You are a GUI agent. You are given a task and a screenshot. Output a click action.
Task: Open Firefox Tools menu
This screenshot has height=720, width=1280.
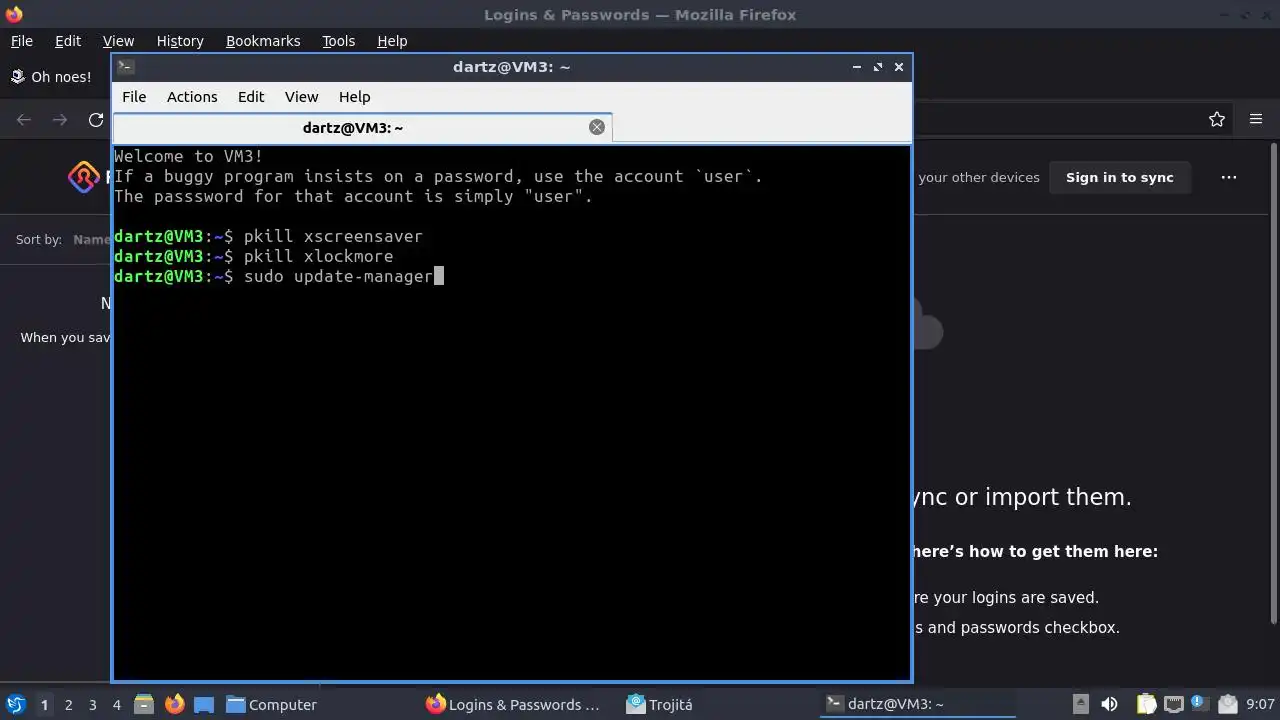[338, 41]
